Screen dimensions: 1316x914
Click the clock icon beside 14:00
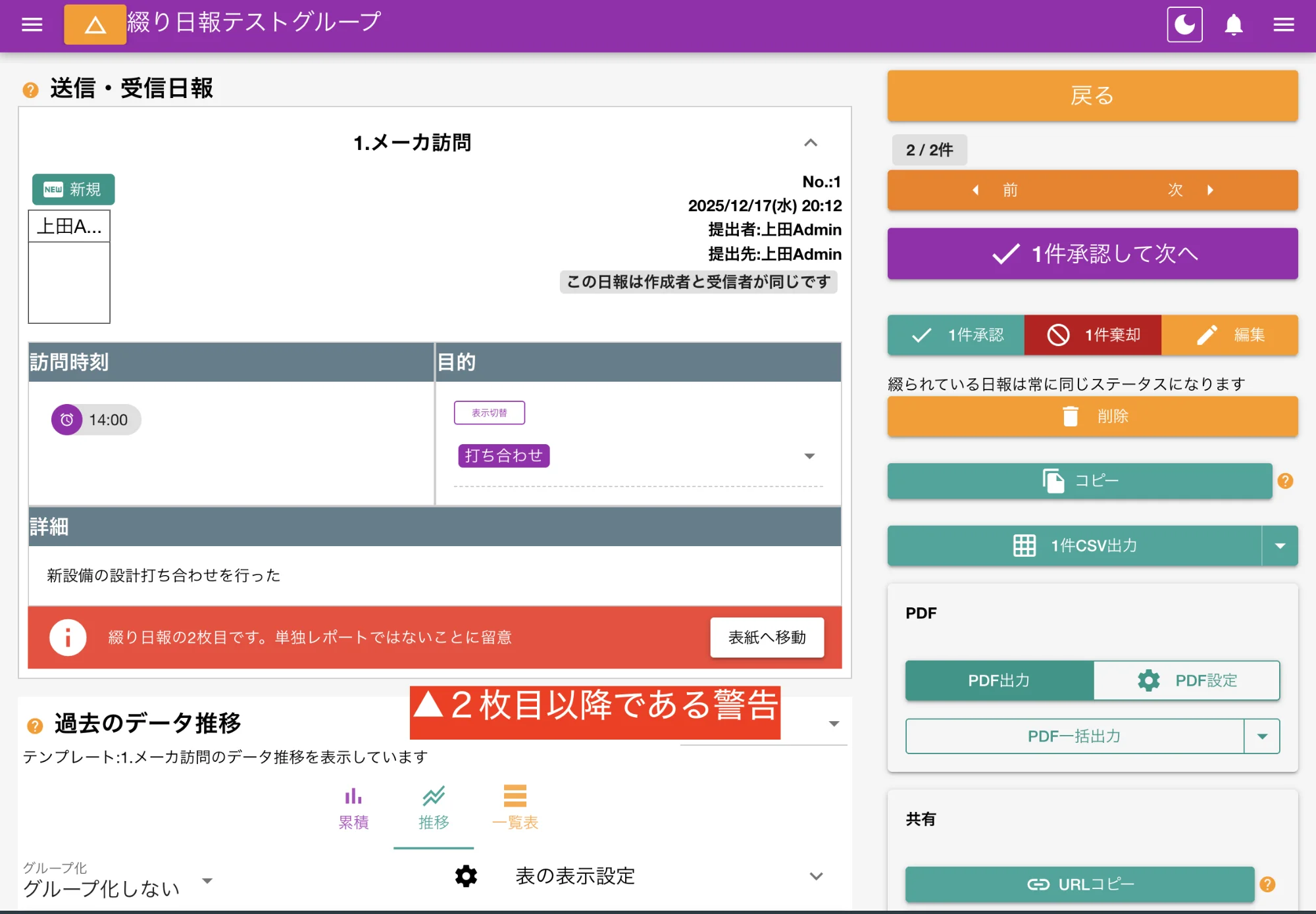[x=67, y=419]
